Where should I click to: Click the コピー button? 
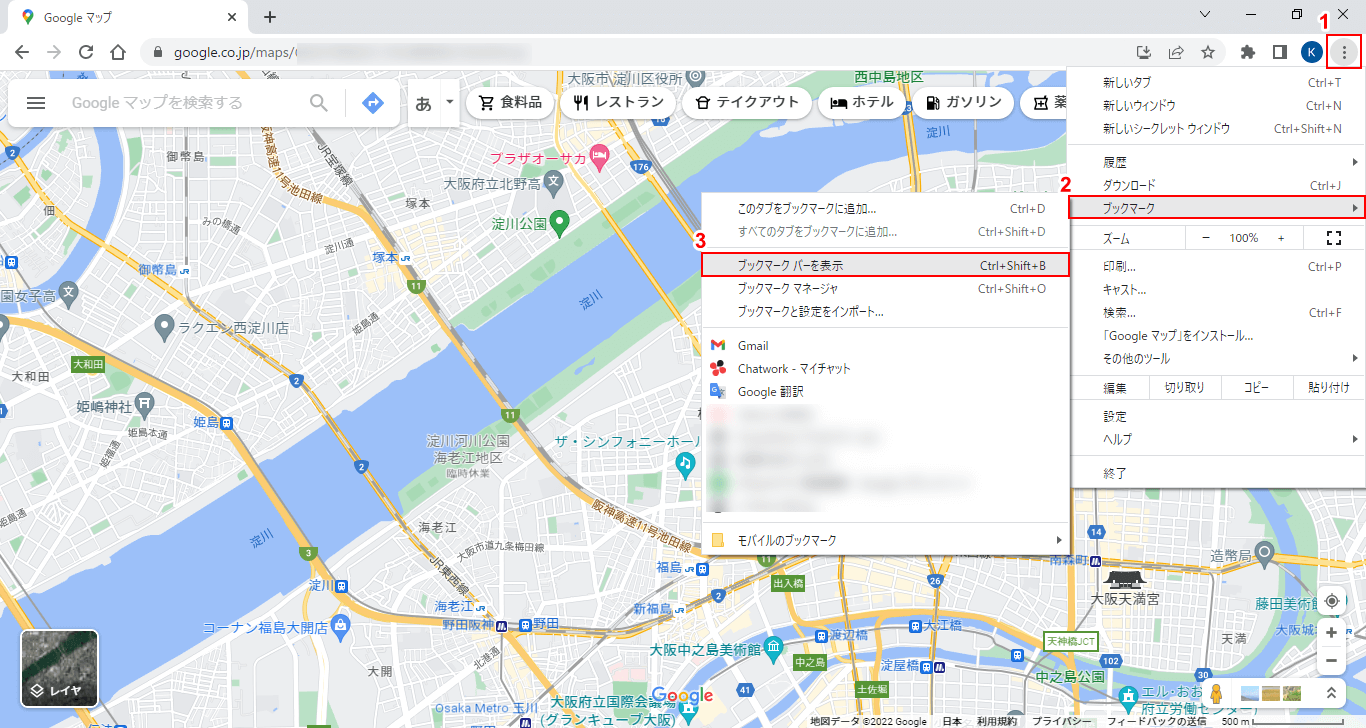[1257, 388]
